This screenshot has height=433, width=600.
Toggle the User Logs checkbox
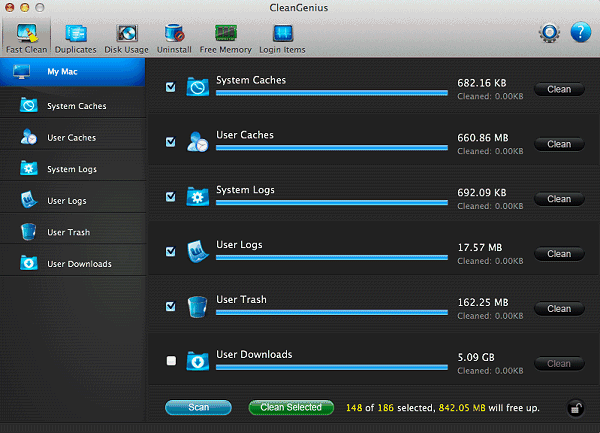point(171,251)
